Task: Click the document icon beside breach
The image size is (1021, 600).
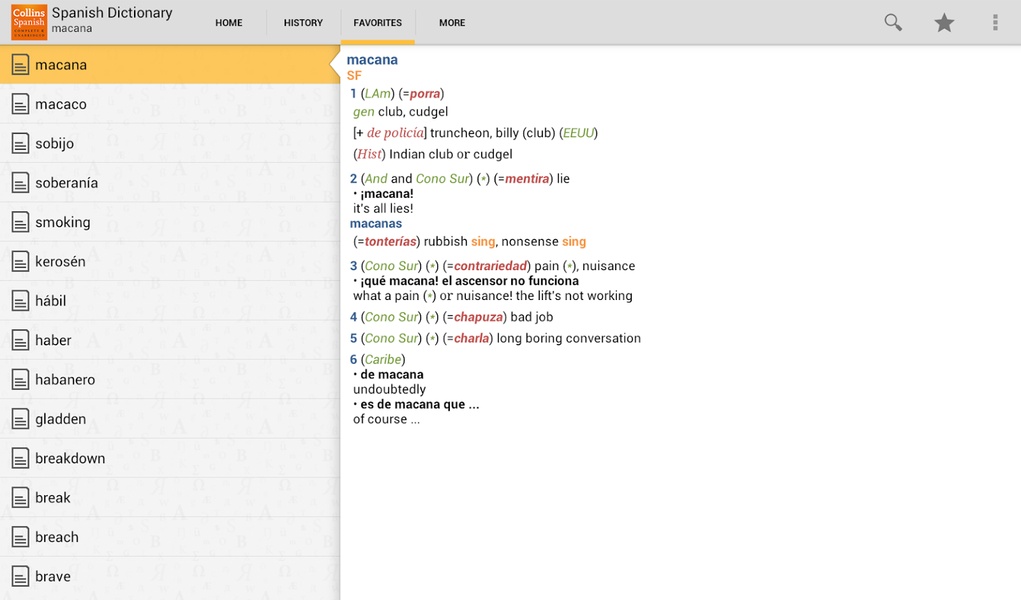Action: pos(20,537)
